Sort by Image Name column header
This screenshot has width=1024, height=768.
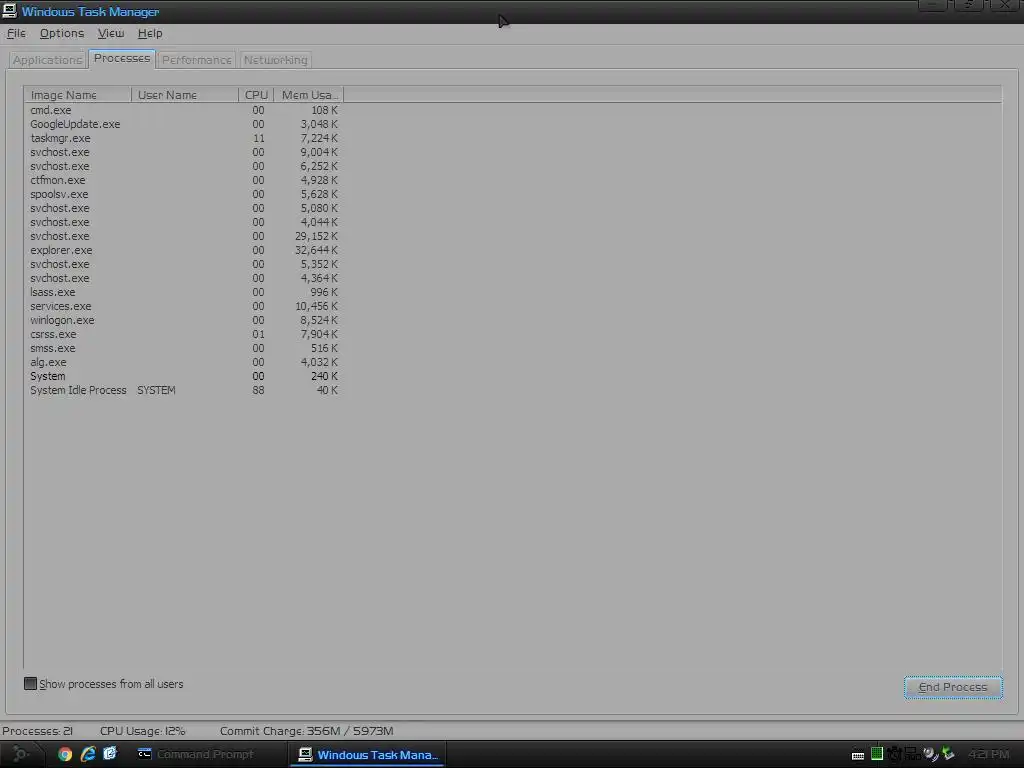[x=78, y=95]
